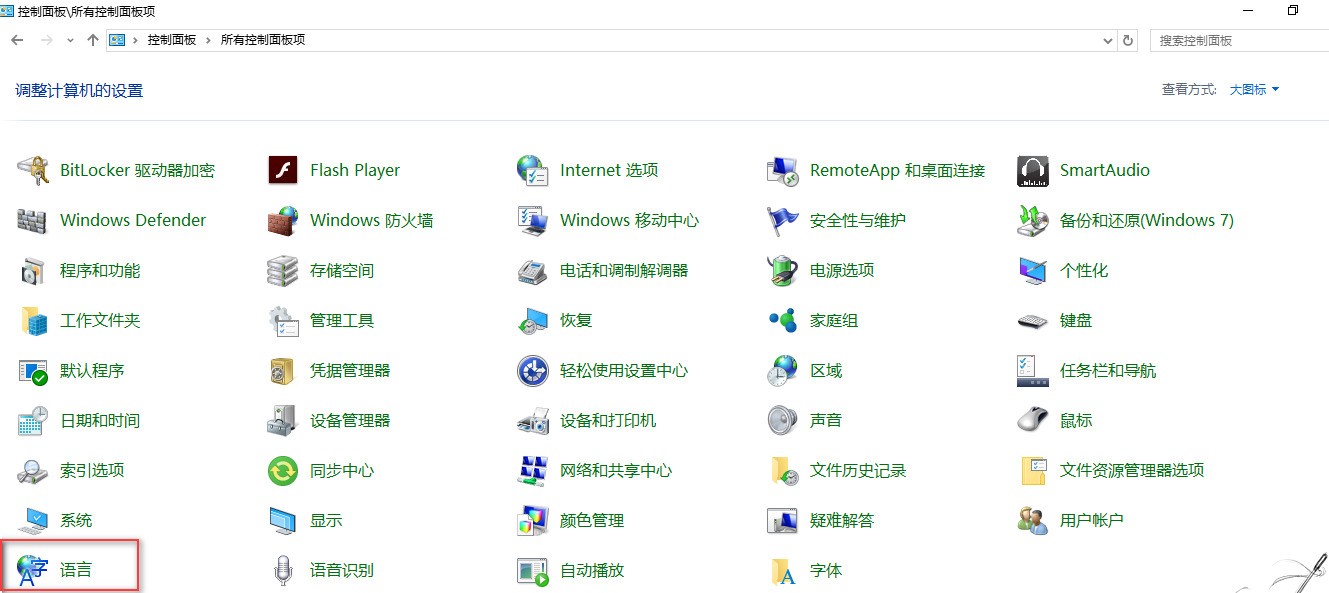This screenshot has width=1329, height=593.
Task: Open the 管理工具 gear icon
Action: 283,321
